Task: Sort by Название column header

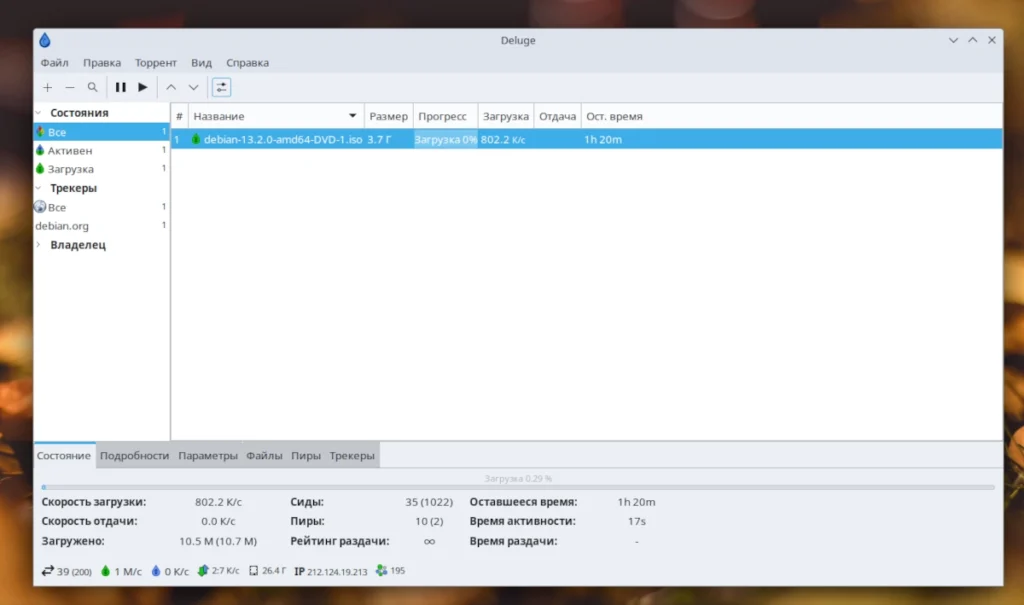Action: click(276, 116)
